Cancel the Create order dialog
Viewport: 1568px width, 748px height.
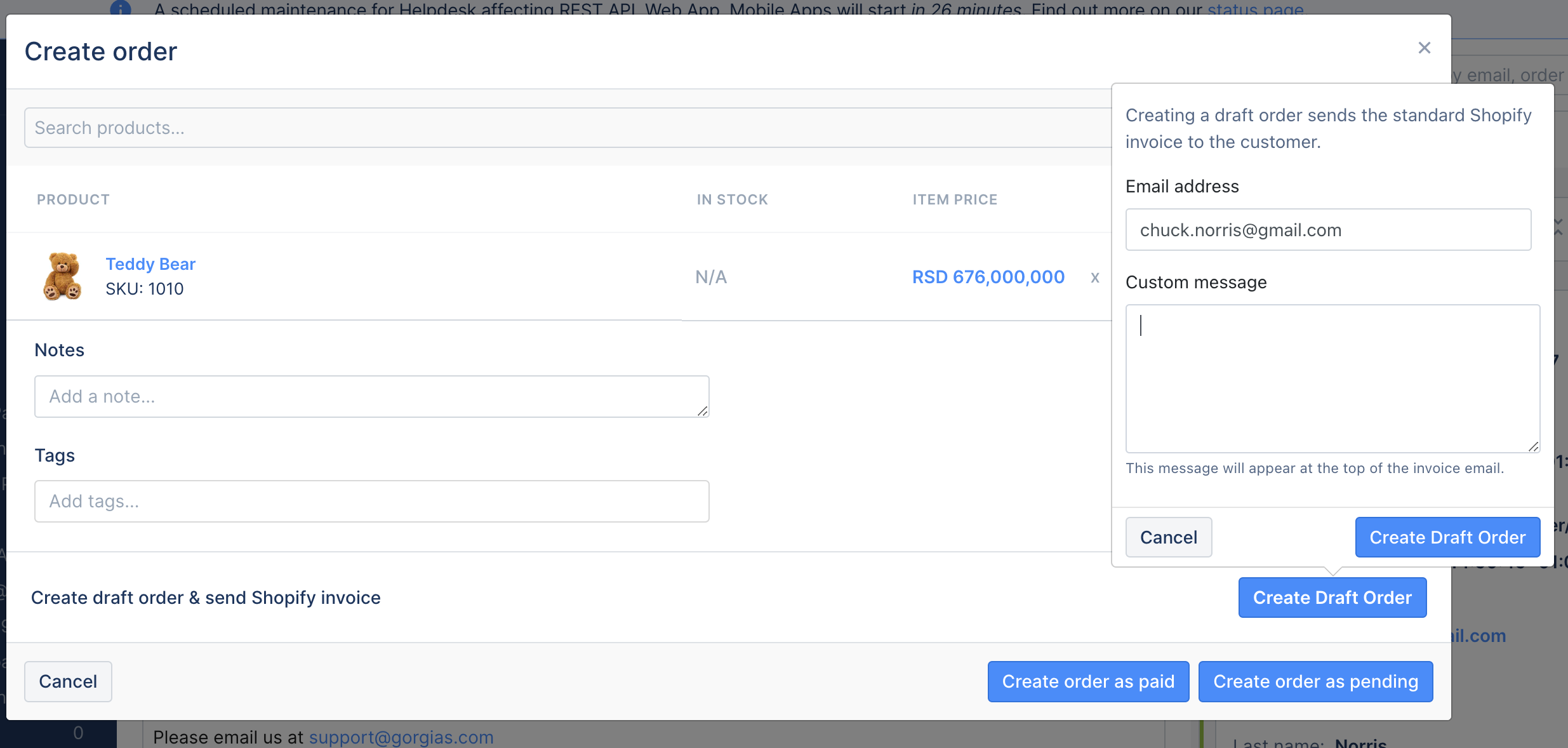[68, 681]
